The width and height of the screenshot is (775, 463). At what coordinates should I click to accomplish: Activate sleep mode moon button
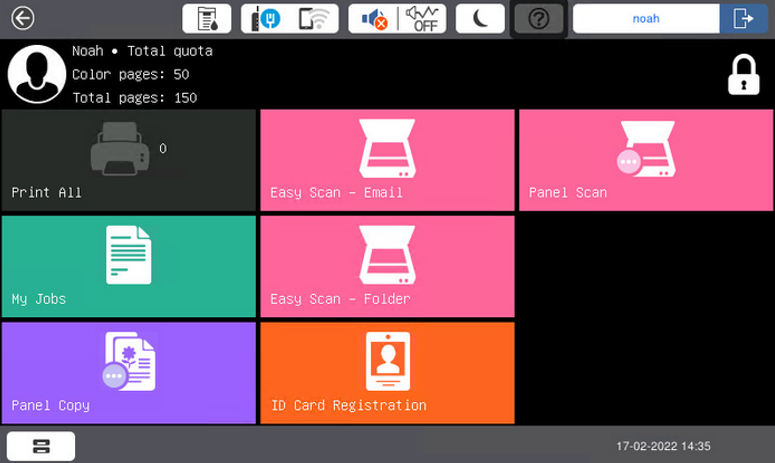480,19
